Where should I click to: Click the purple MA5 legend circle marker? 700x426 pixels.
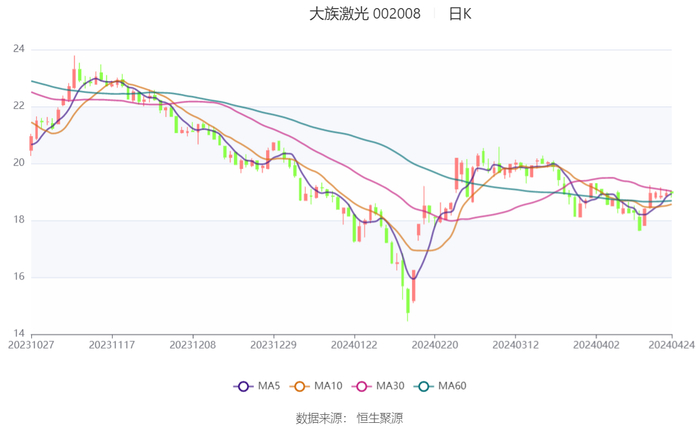tap(242, 386)
